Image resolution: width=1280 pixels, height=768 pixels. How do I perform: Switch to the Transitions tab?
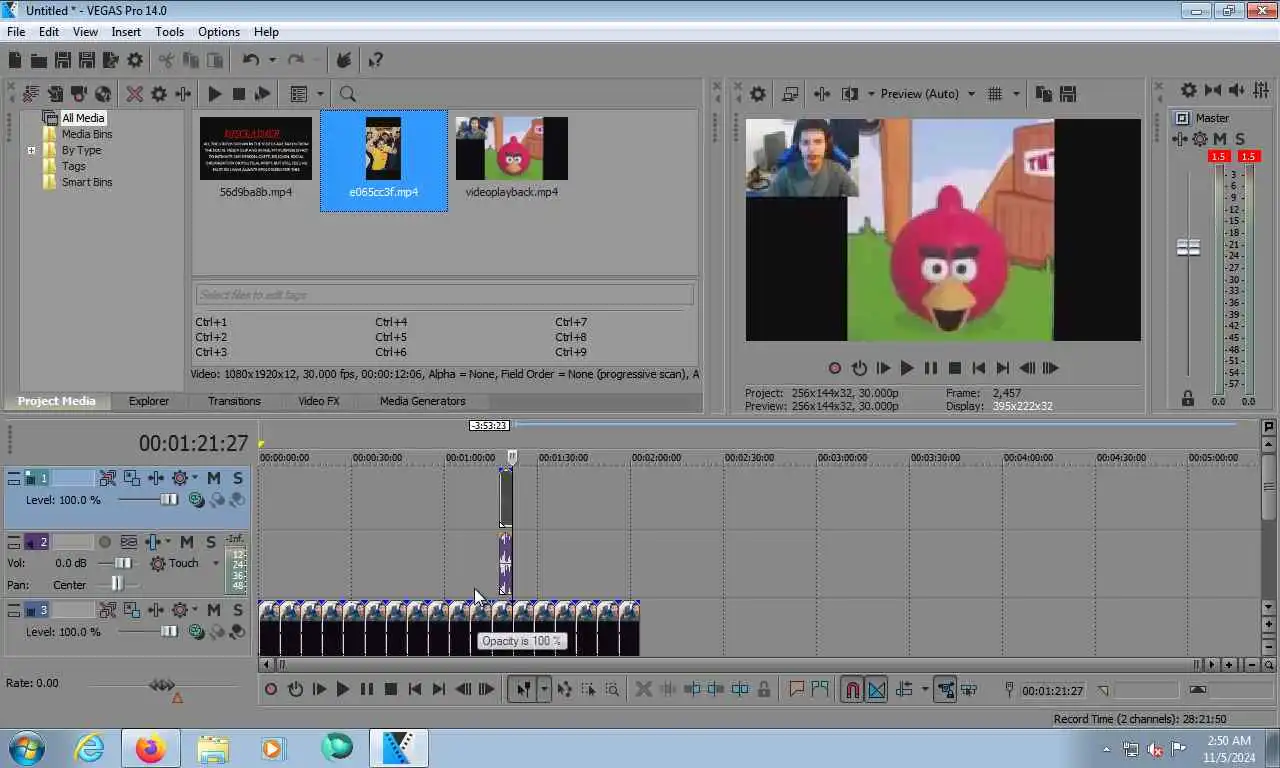[234, 401]
